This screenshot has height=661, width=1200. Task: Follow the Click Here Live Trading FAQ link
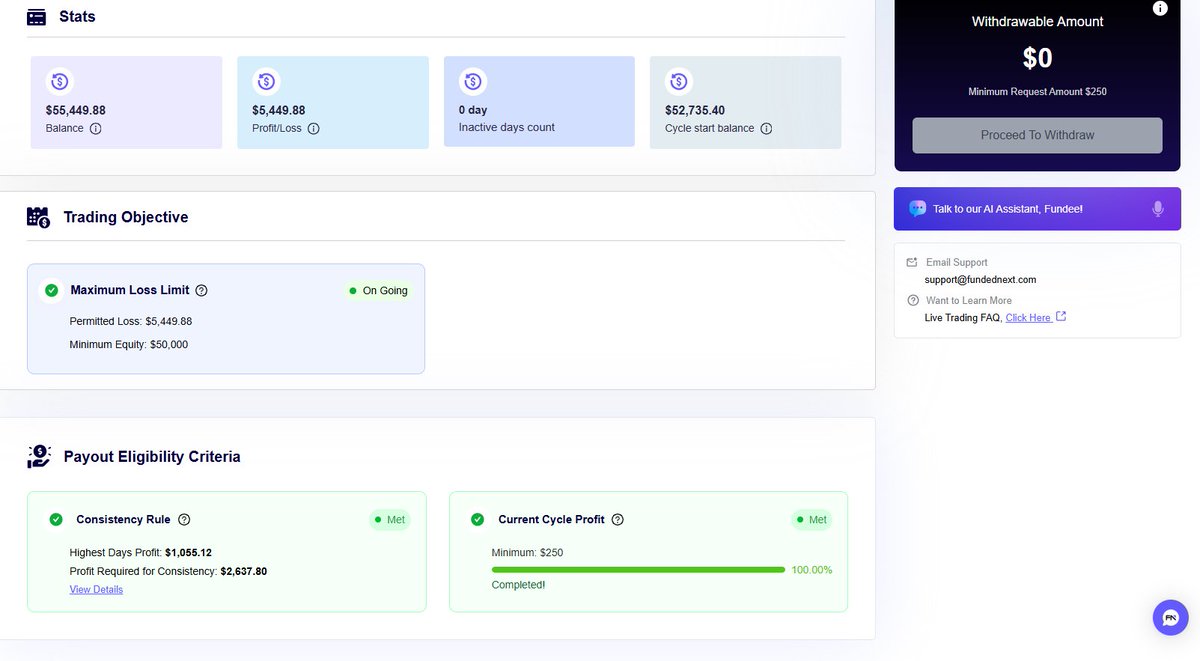1029,317
